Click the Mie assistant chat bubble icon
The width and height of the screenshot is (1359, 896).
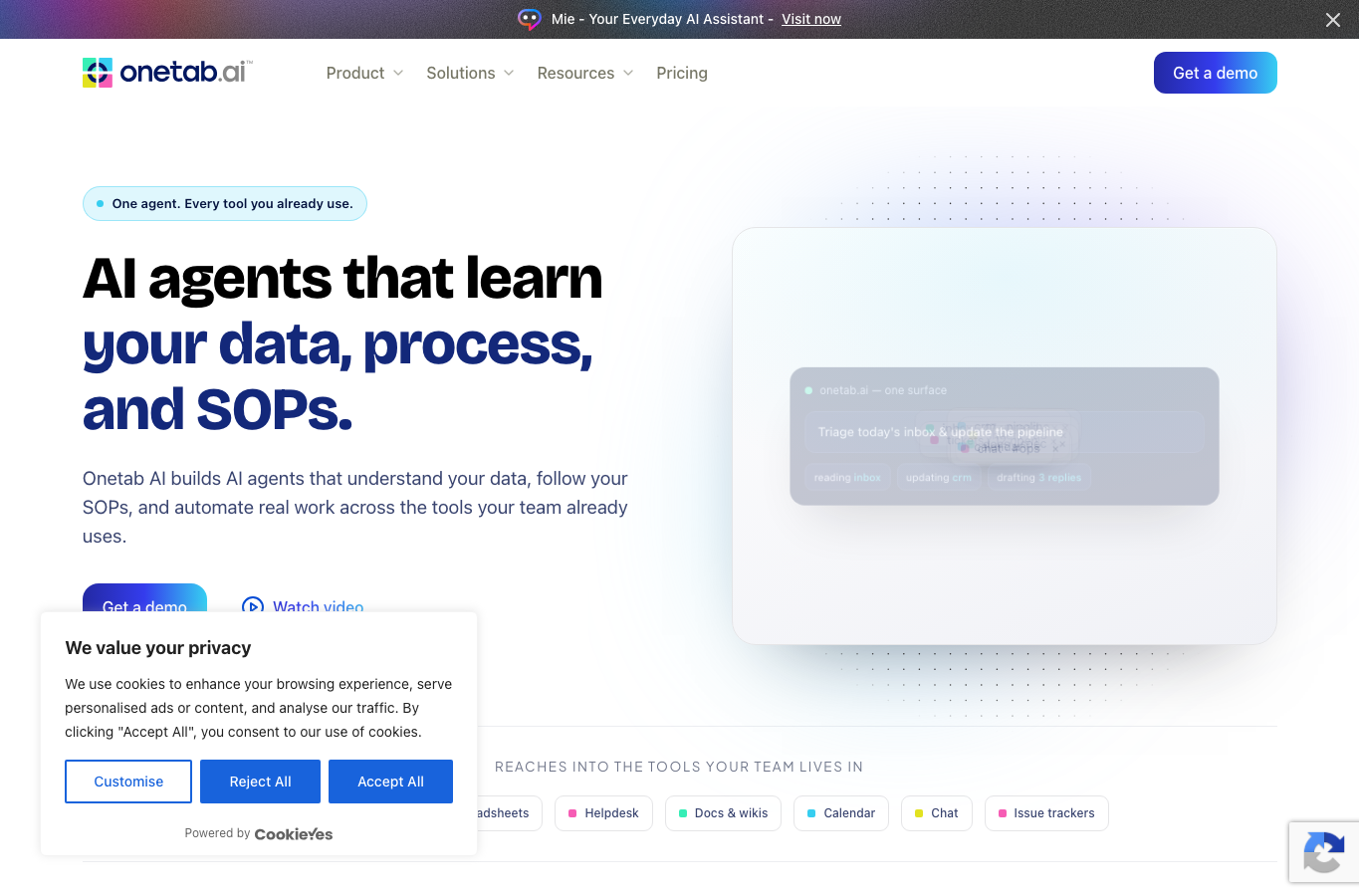click(x=530, y=19)
